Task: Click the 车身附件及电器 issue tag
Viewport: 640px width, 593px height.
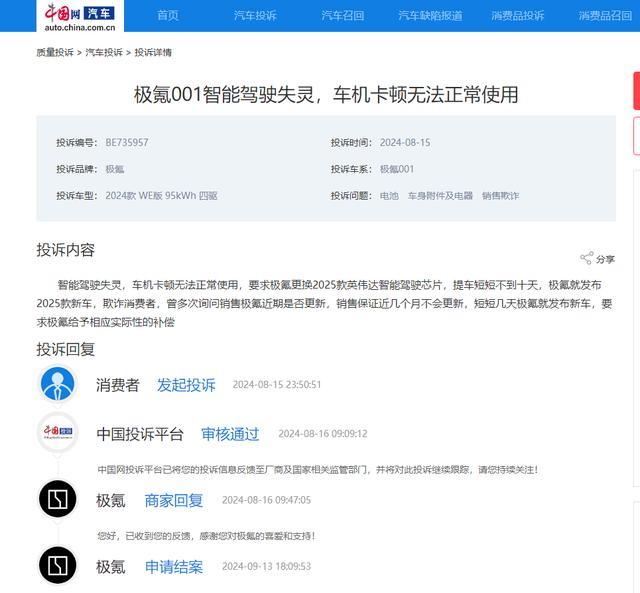Action: pos(440,196)
